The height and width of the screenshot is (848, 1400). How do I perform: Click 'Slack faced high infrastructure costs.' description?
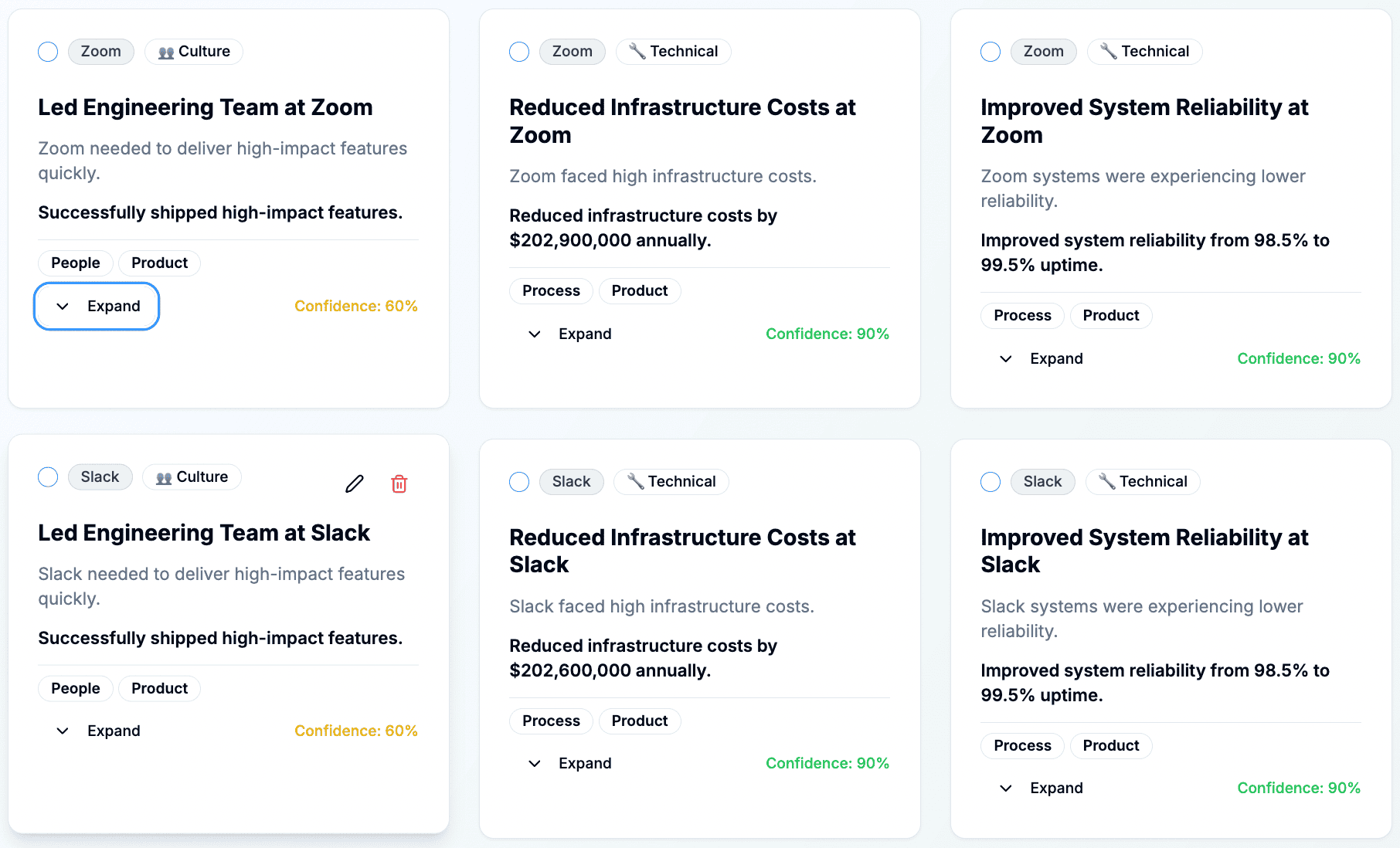tap(661, 606)
